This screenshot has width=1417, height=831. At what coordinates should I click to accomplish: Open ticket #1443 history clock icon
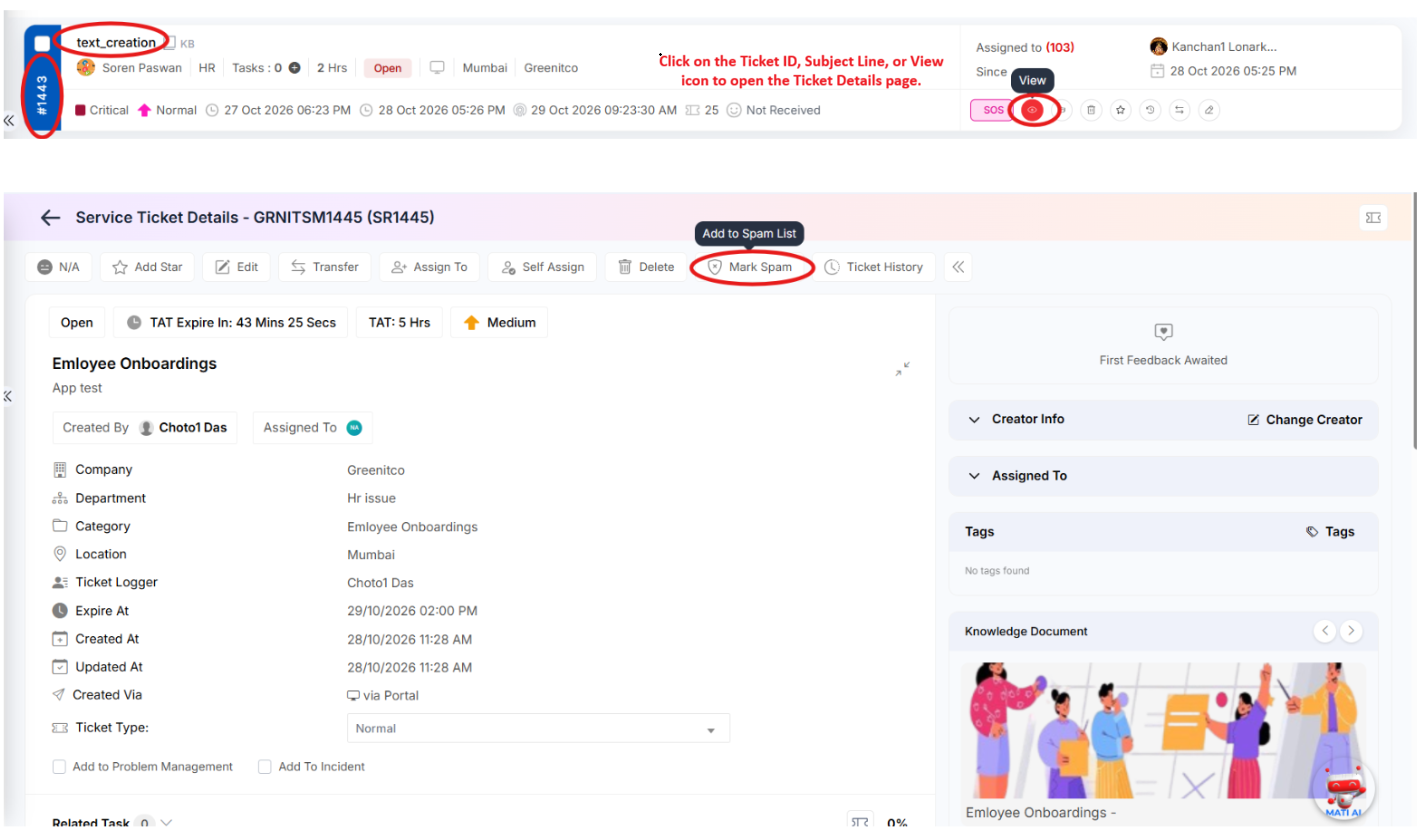click(x=1150, y=110)
